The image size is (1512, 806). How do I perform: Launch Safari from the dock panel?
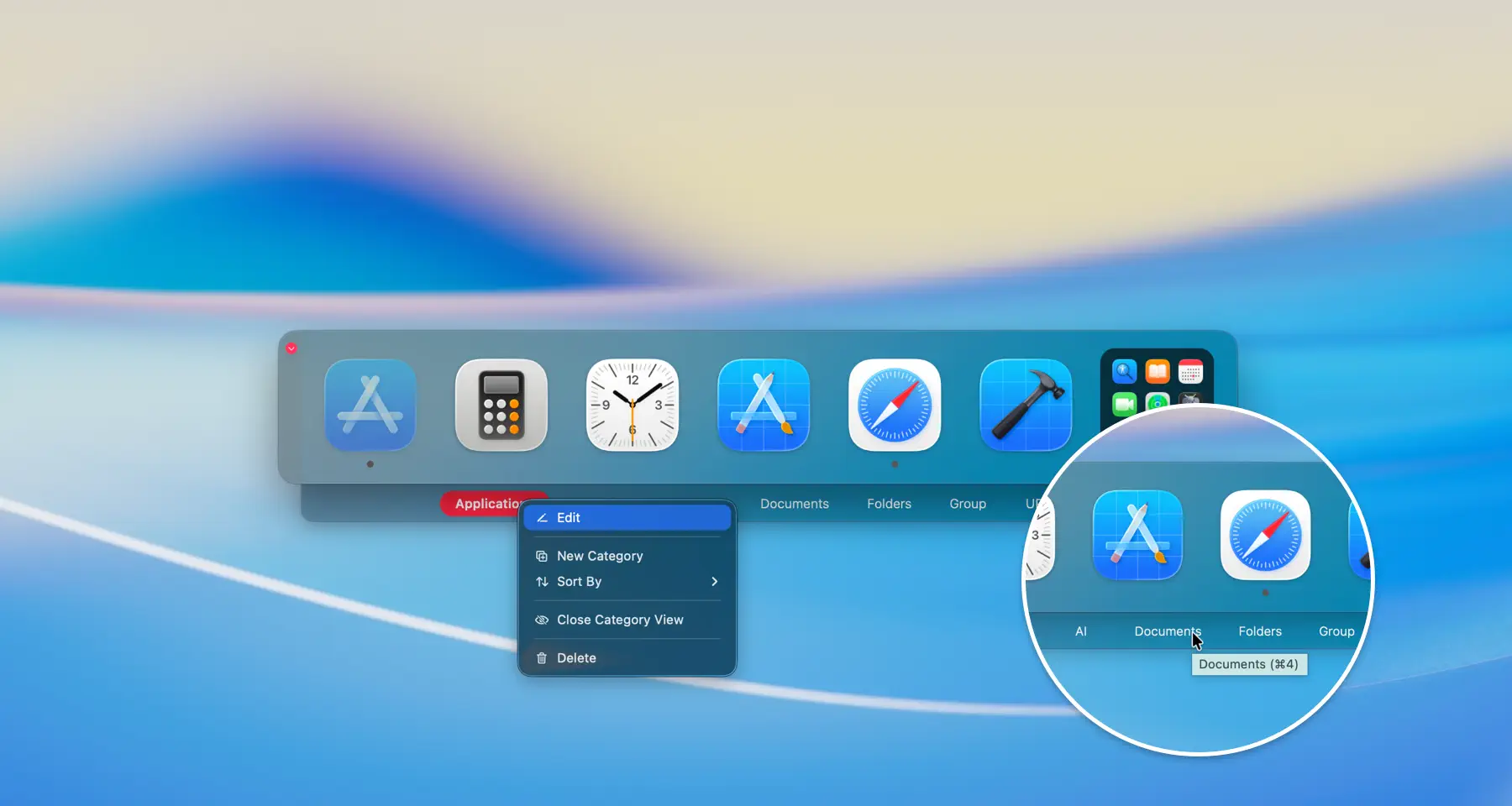[895, 406]
